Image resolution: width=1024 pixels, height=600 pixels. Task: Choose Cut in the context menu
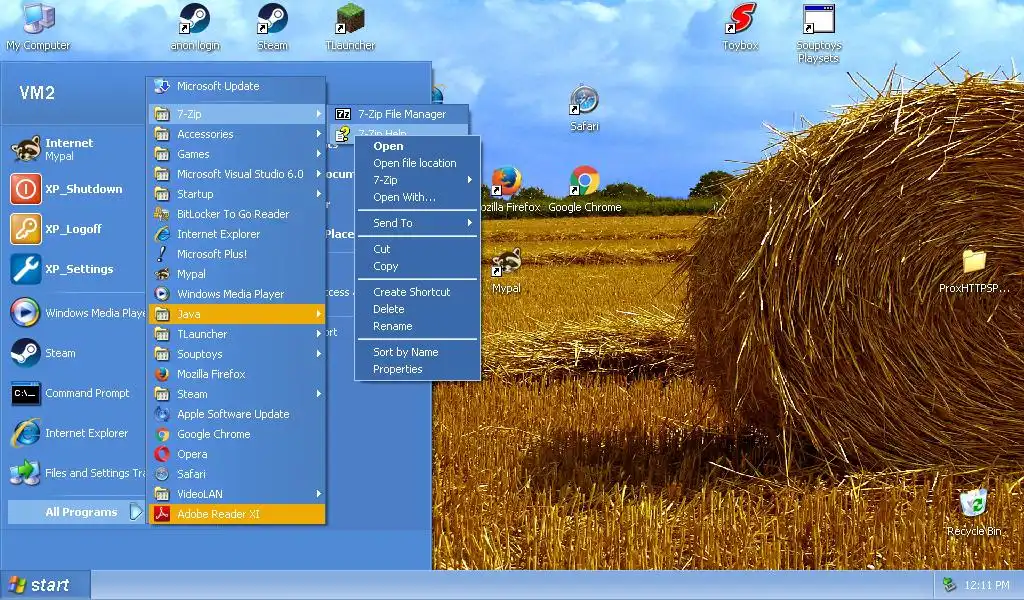tap(417, 249)
